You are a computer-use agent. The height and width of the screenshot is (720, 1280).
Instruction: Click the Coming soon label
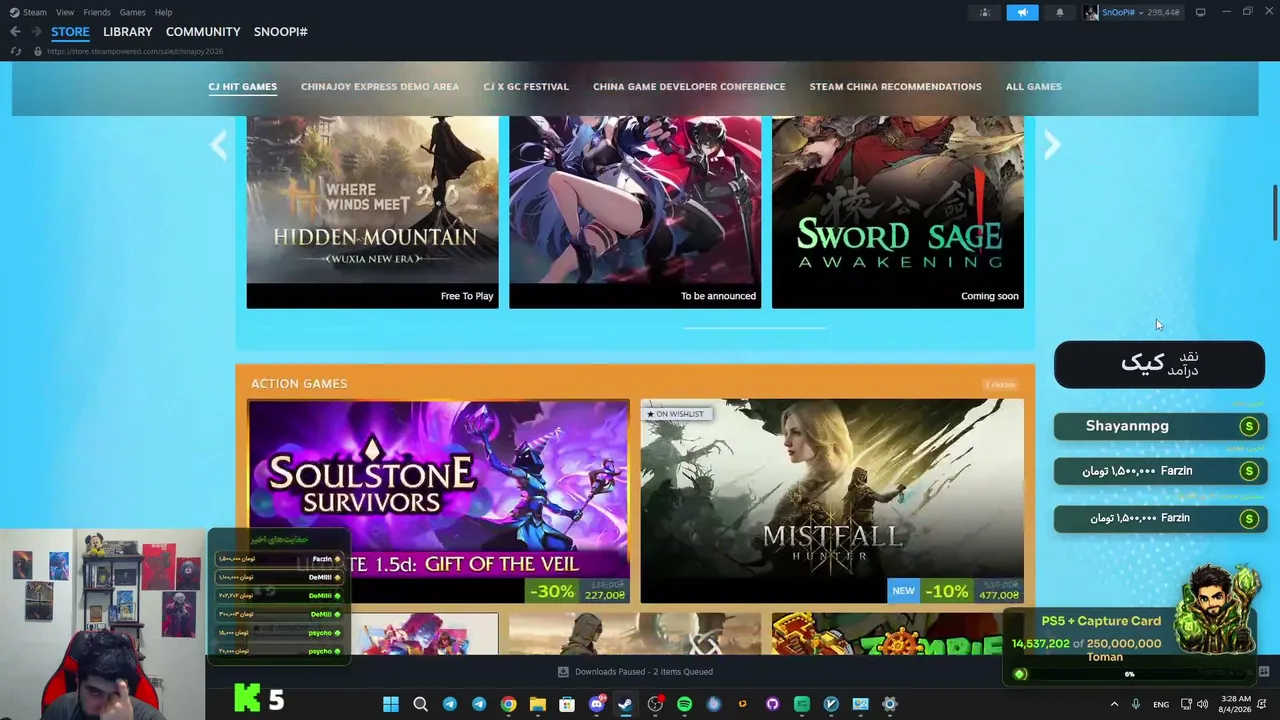coord(990,296)
